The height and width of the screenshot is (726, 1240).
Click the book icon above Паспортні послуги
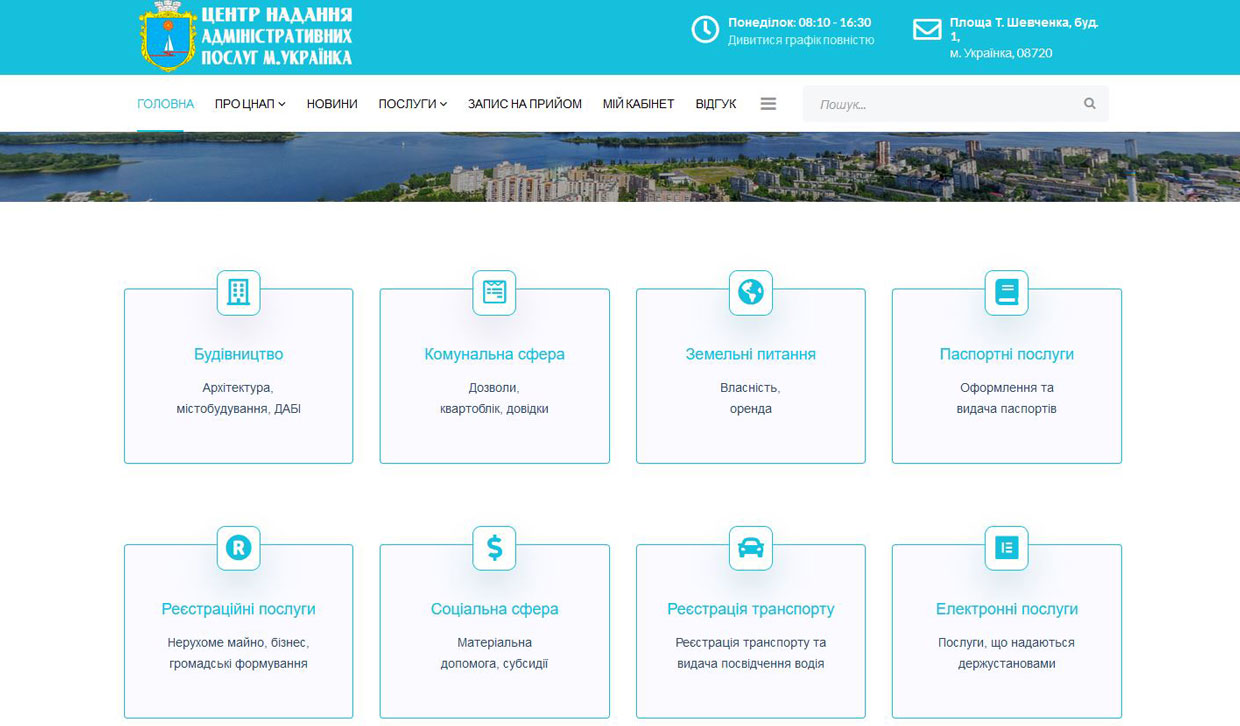pyautogui.click(x=1006, y=292)
